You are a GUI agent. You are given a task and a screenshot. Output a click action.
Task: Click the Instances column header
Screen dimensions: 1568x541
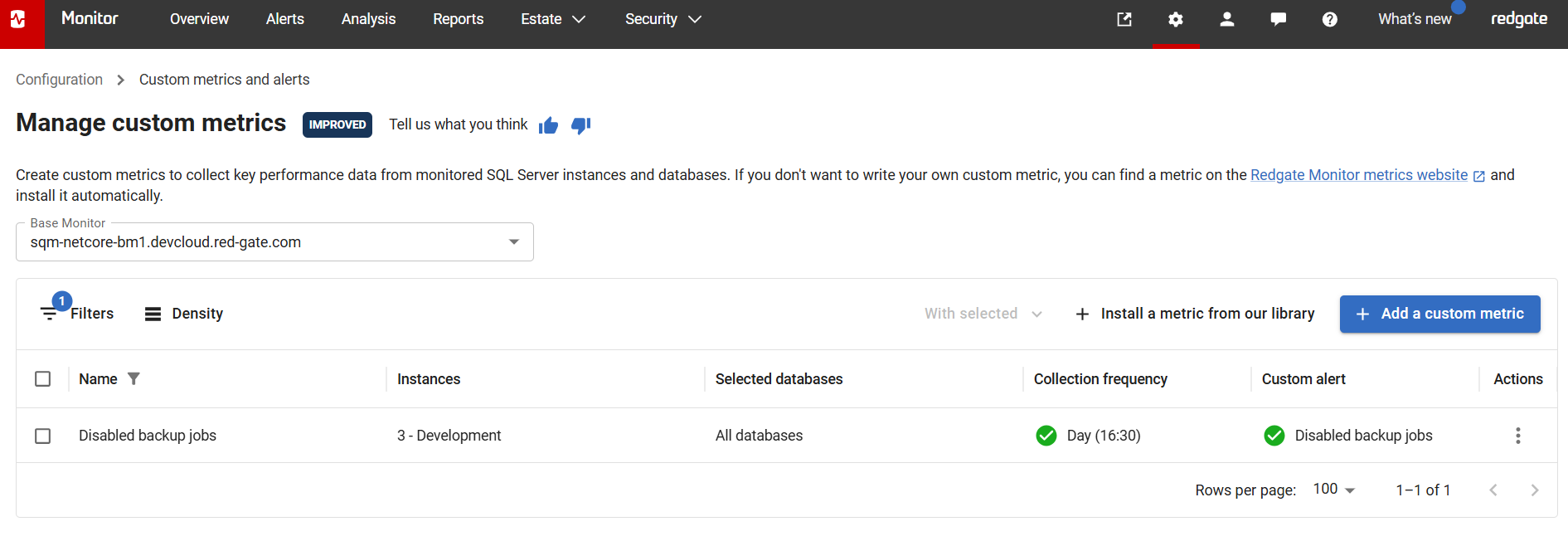[429, 379]
